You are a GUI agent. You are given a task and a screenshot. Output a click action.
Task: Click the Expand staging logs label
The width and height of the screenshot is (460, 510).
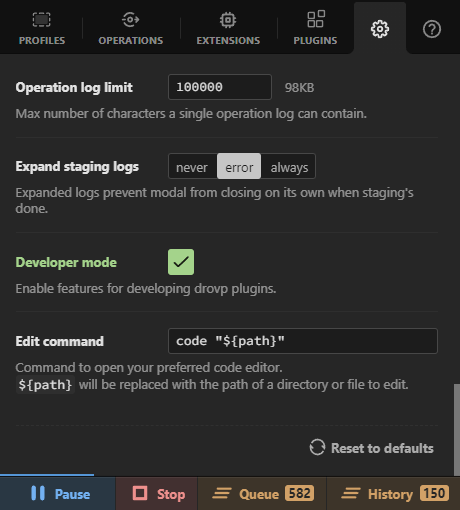[77, 166]
